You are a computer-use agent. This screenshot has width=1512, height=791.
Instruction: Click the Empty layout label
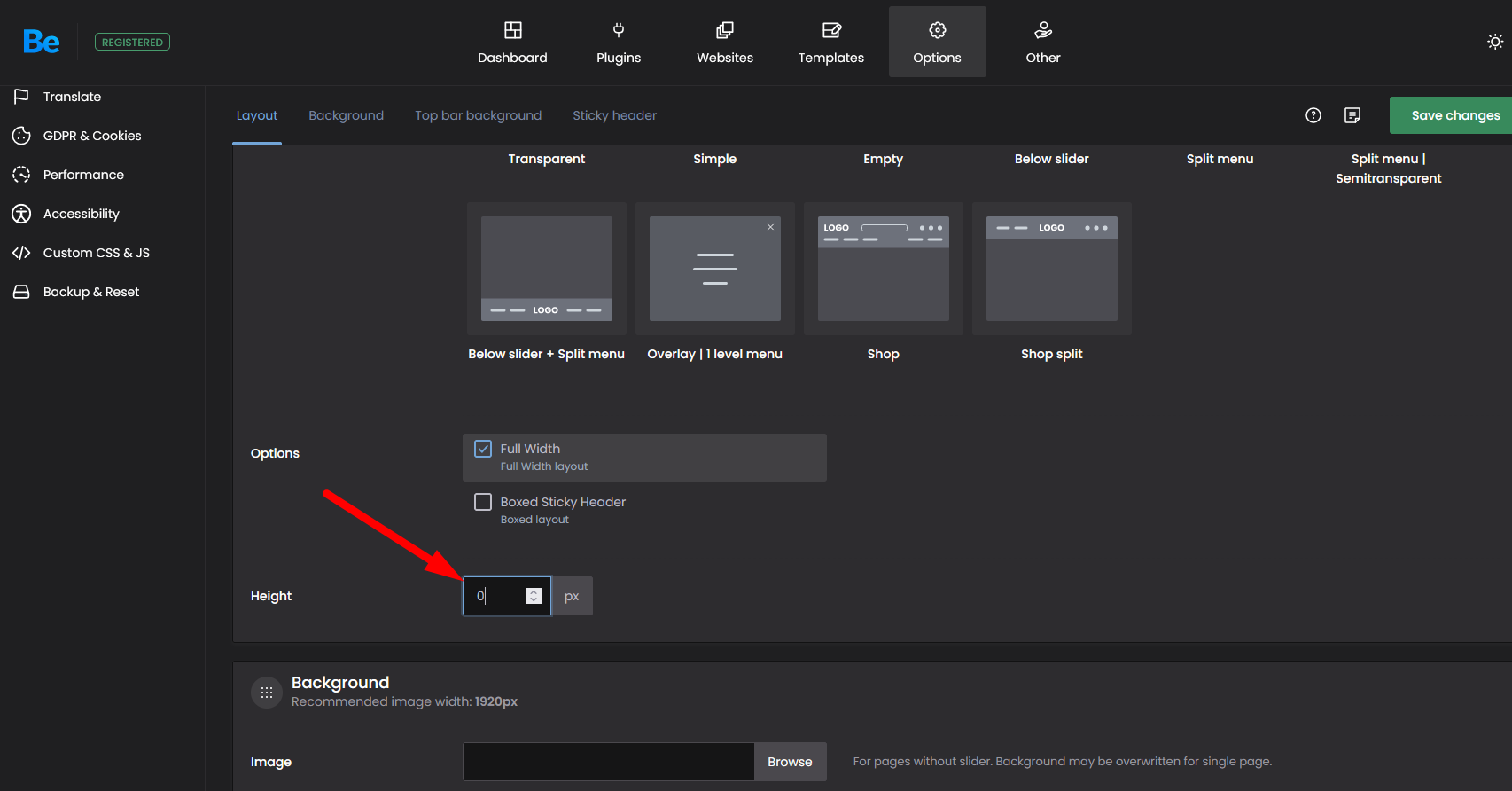pyautogui.click(x=884, y=159)
